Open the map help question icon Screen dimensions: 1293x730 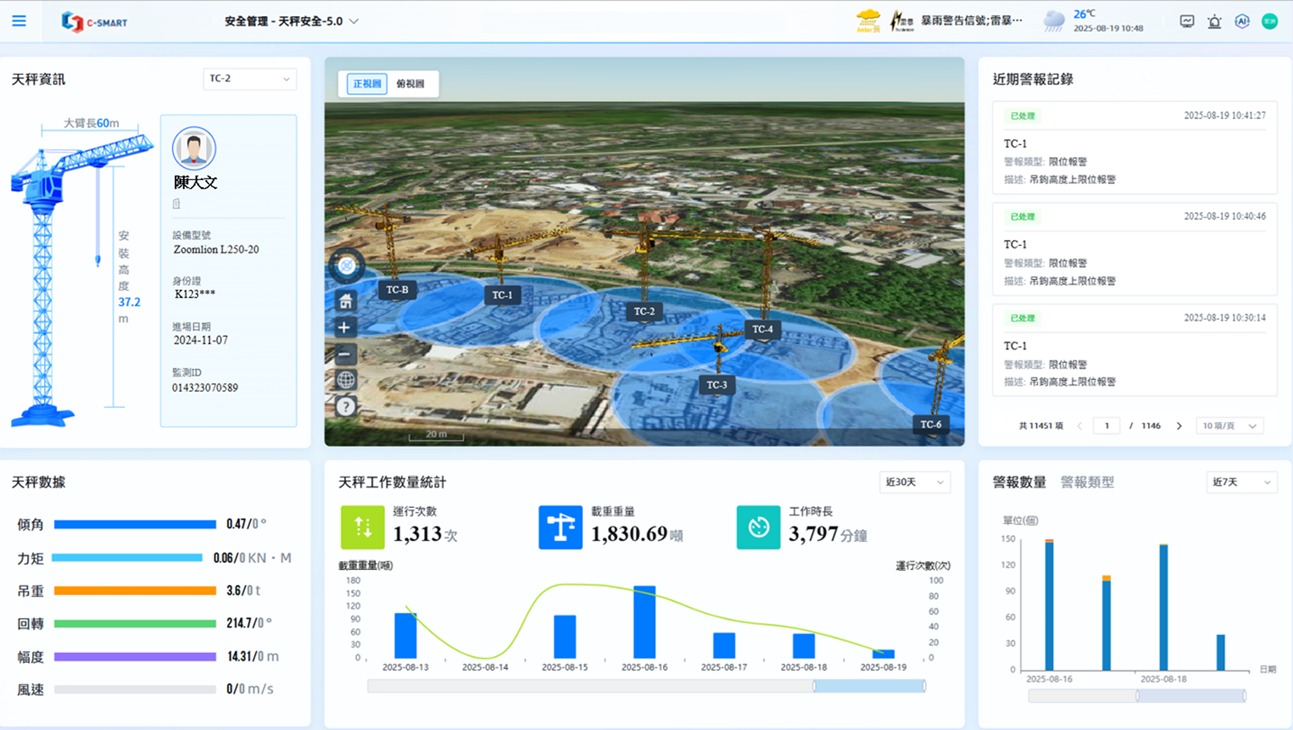point(345,406)
